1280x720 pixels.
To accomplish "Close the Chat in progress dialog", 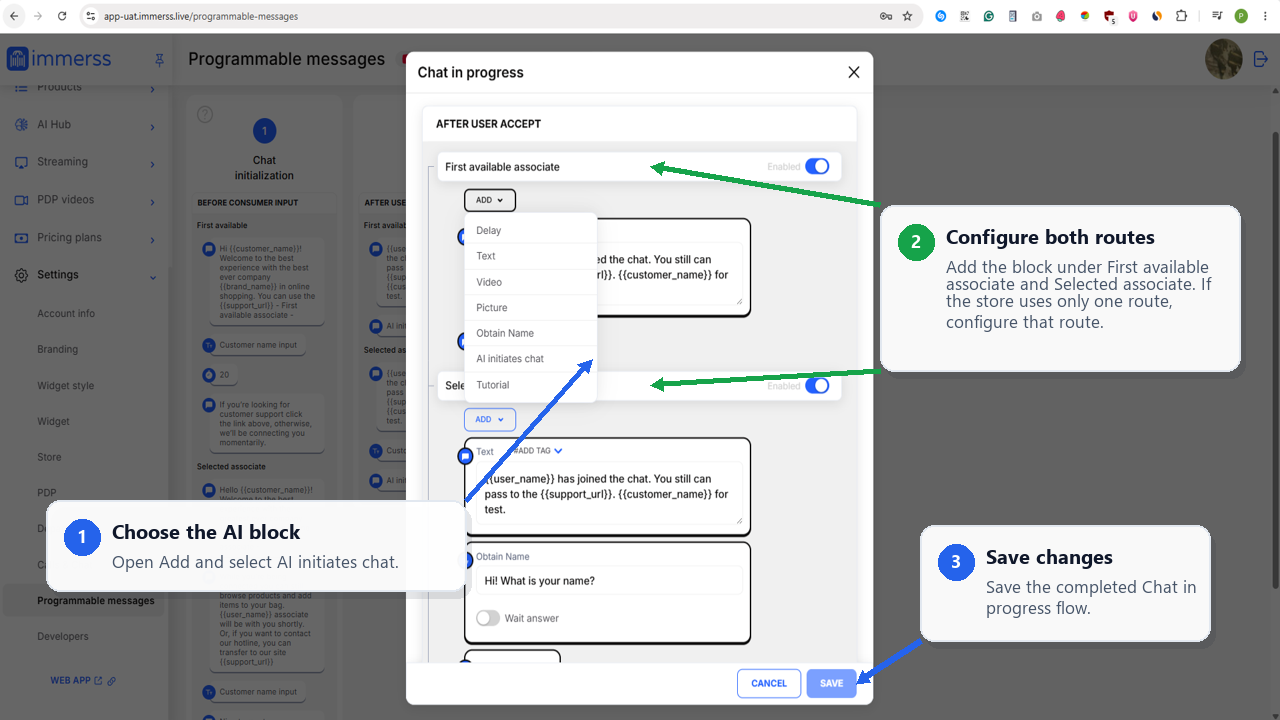I will coord(853,72).
